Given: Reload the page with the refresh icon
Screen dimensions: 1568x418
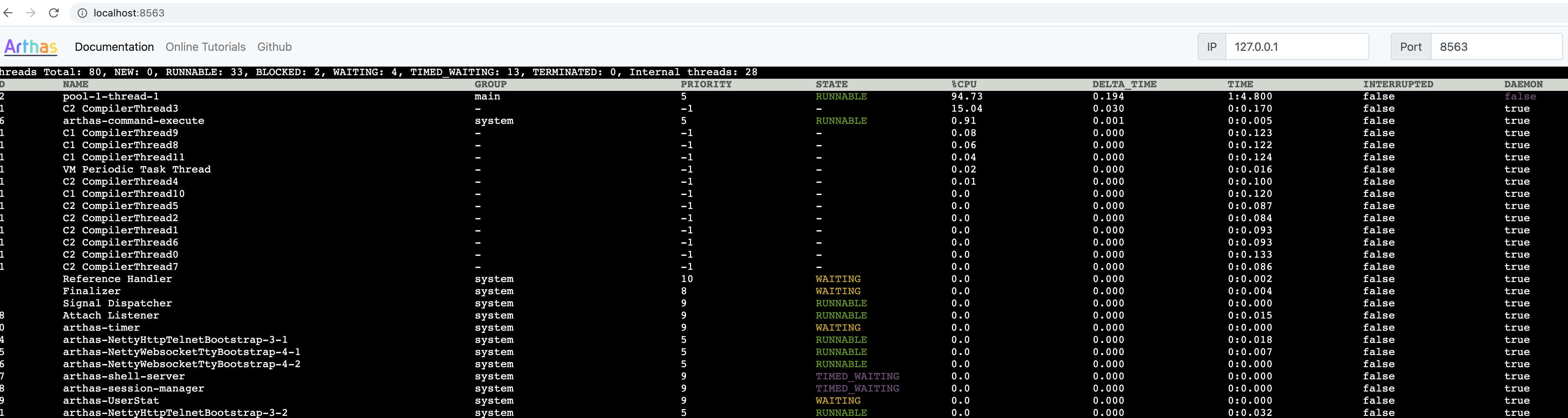Looking at the screenshot, I should 54,13.
